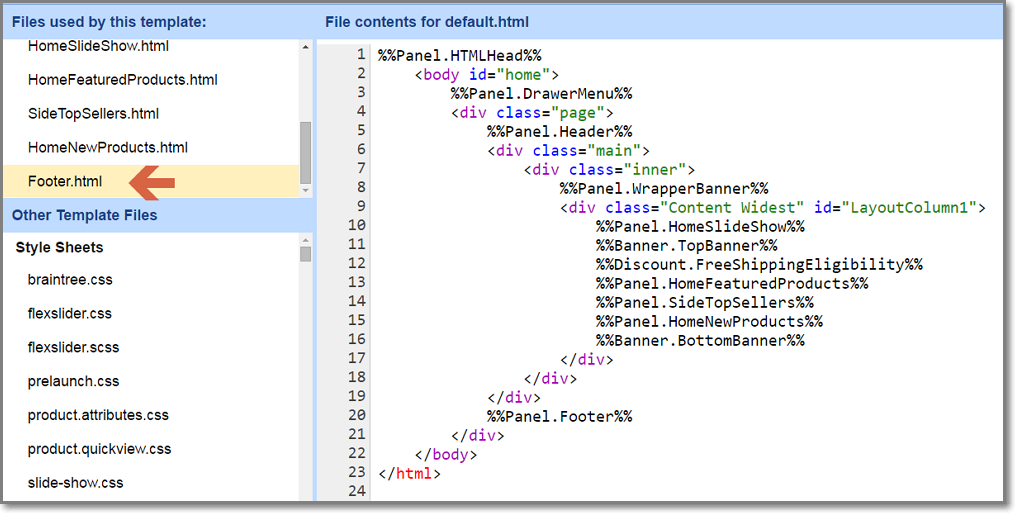1015x513 pixels.
Task: Open product.attributes.css file
Action: 98,416
